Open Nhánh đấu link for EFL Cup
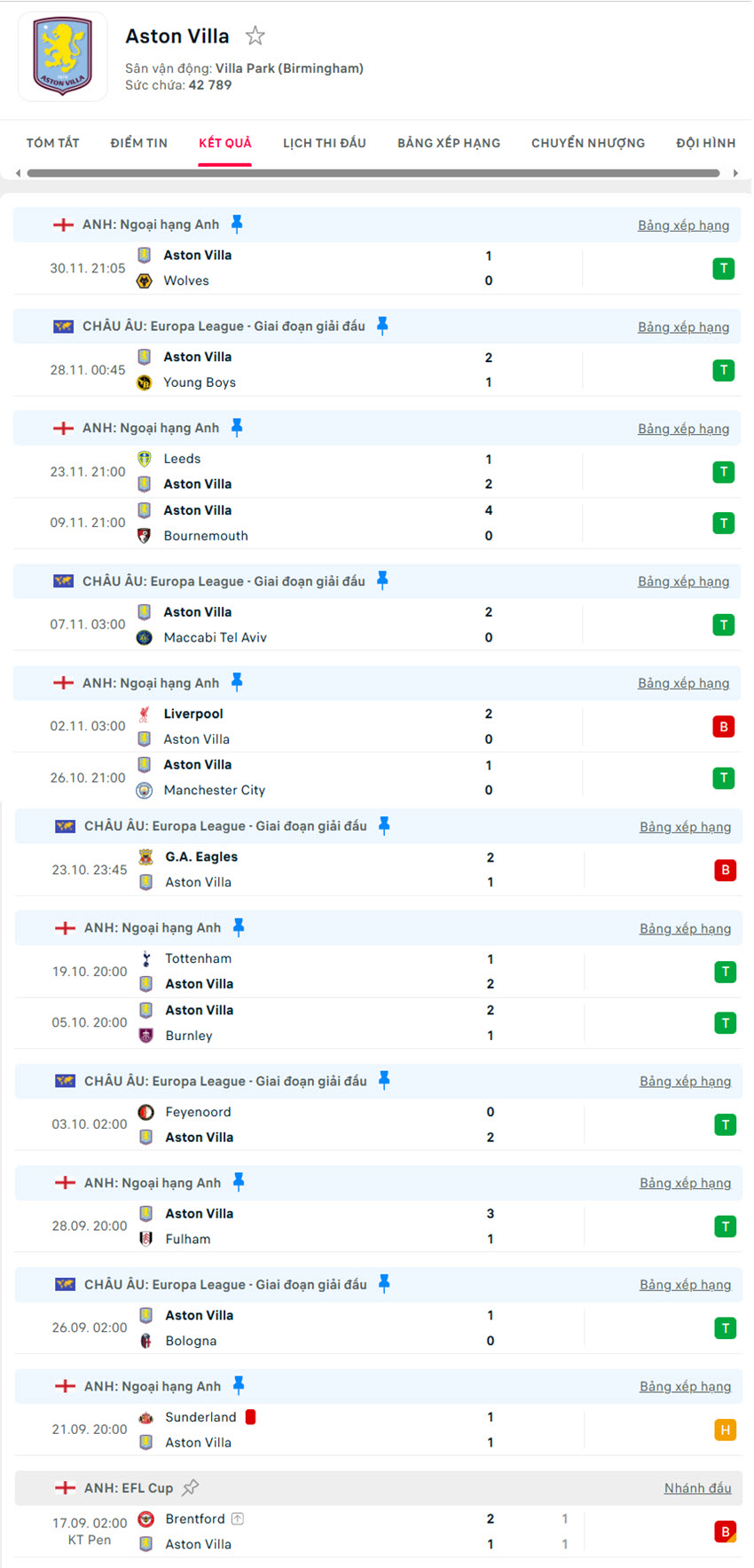The width and height of the screenshot is (754, 1568). coord(697,1488)
